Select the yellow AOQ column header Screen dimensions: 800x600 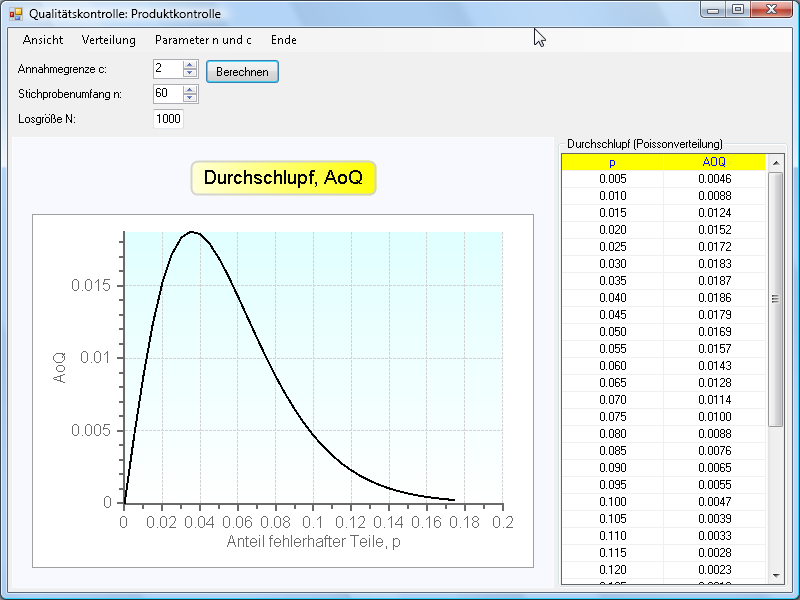click(x=714, y=162)
